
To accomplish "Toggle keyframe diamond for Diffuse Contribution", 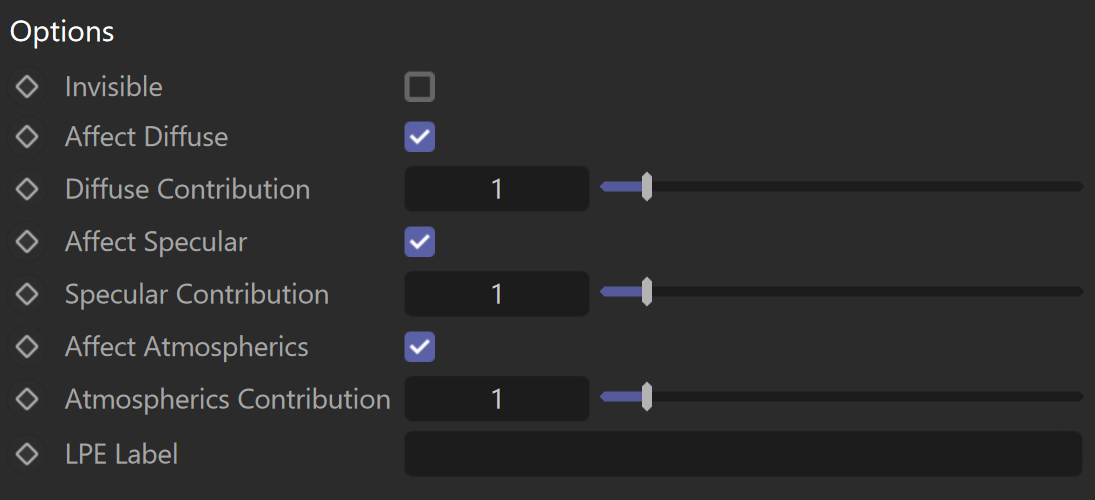I will pos(27,189).
